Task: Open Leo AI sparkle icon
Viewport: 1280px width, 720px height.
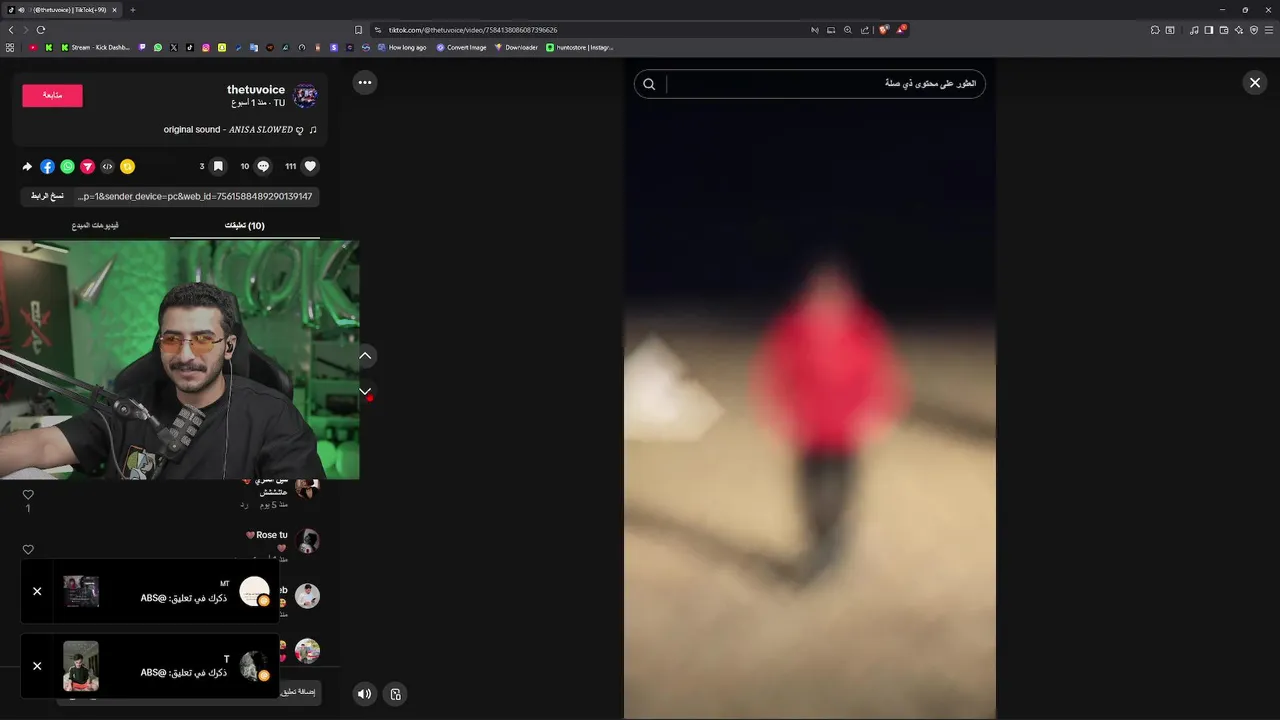Action: click(1239, 30)
